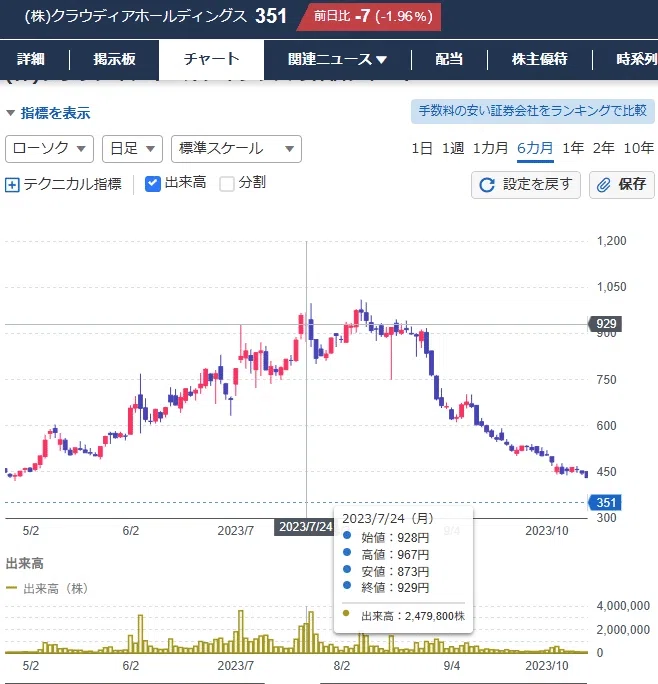Uncheck the 出来高 checkbox
Screen dimensions: 658x684
coord(153,184)
